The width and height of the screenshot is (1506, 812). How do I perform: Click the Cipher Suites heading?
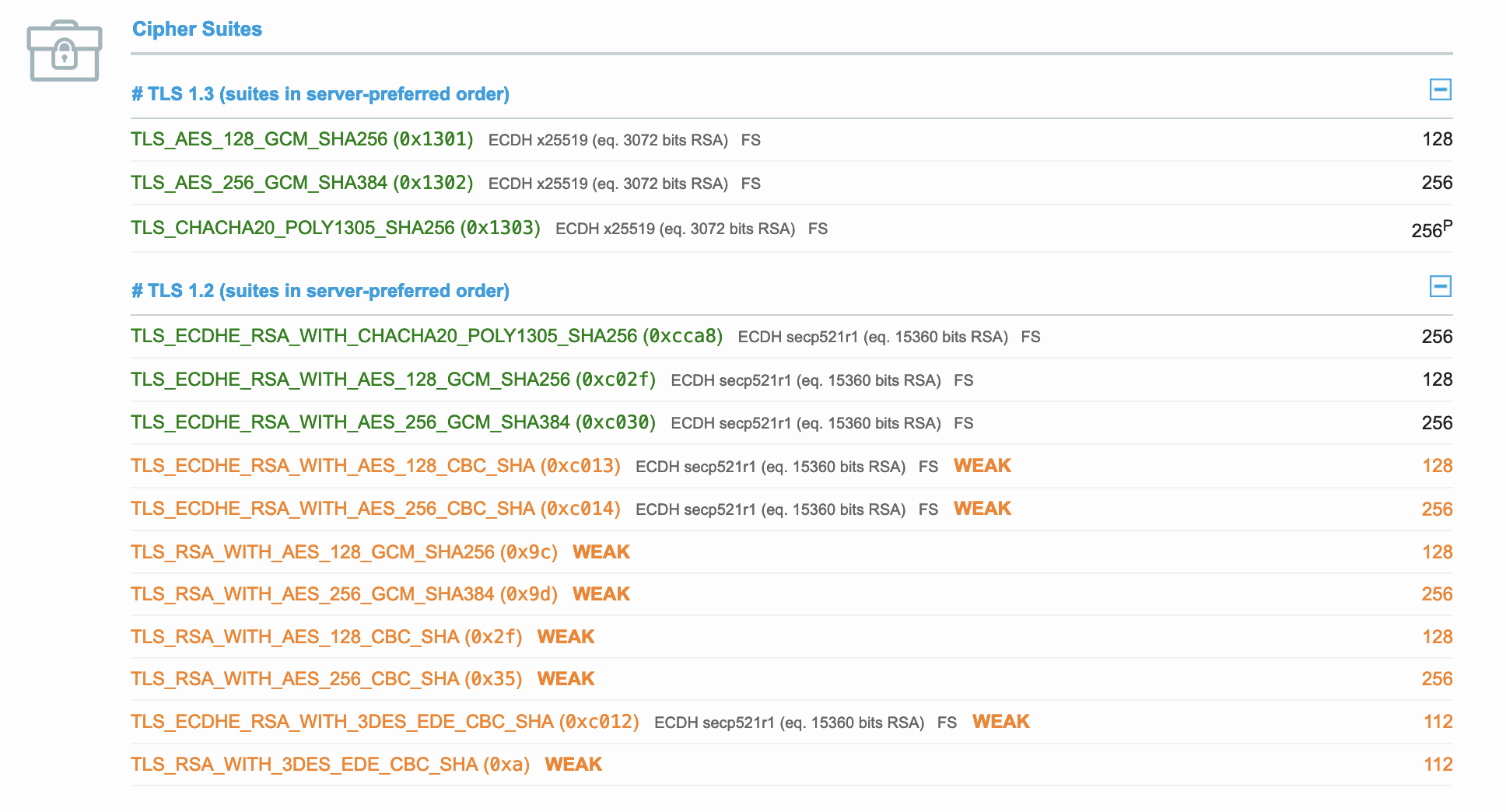pos(197,29)
